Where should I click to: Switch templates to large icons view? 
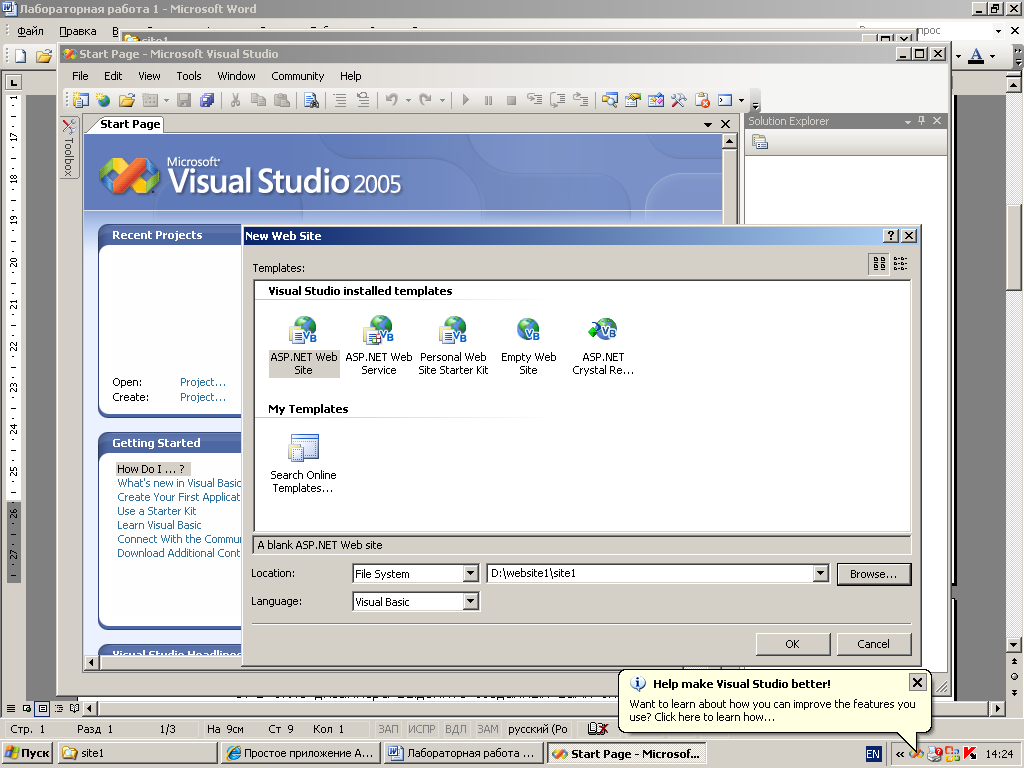tap(879, 263)
